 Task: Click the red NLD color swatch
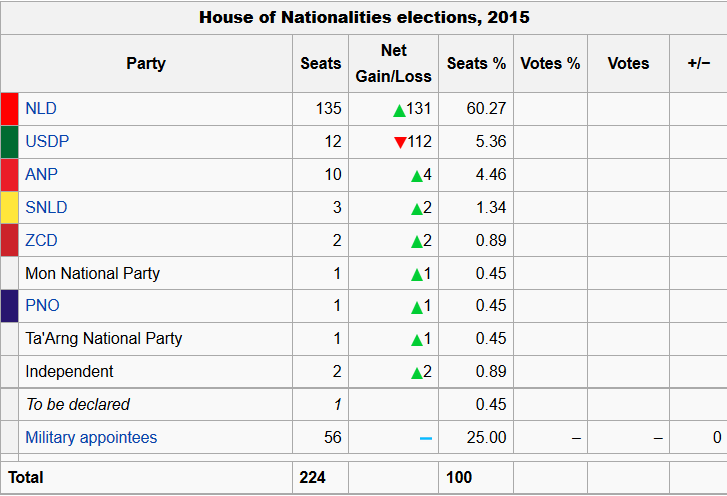[10, 109]
